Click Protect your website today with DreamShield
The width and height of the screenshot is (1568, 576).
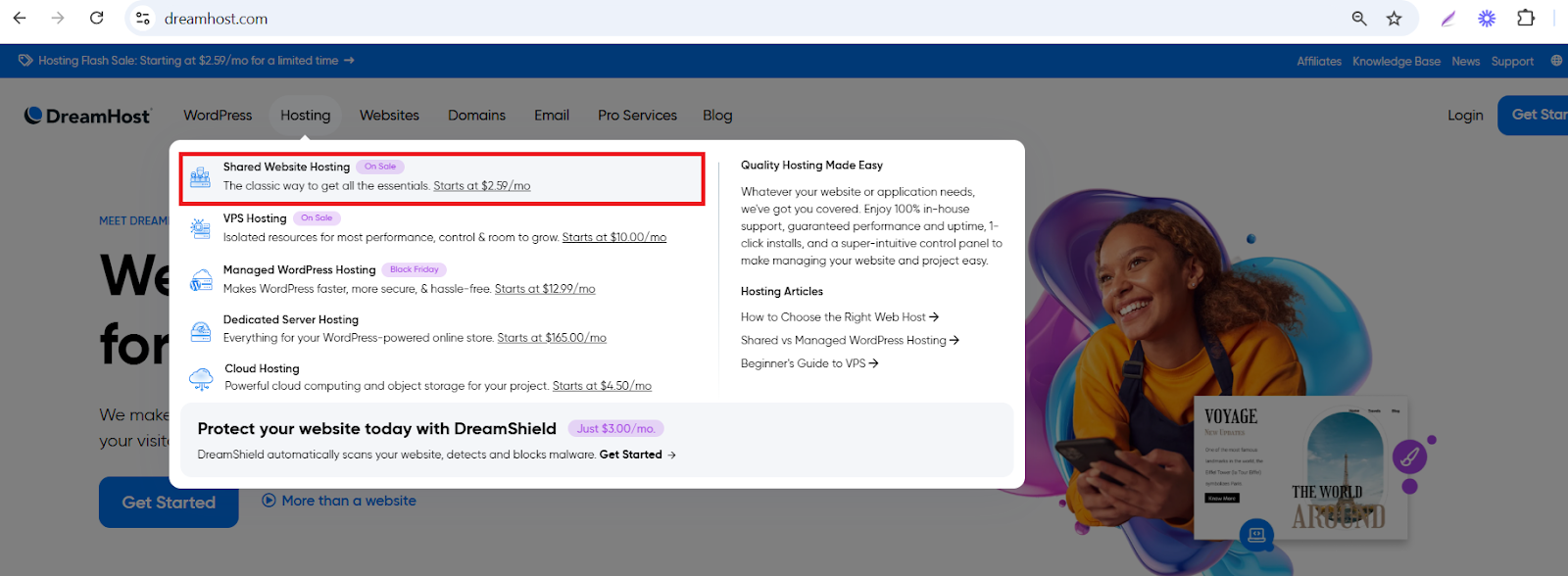(x=376, y=428)
